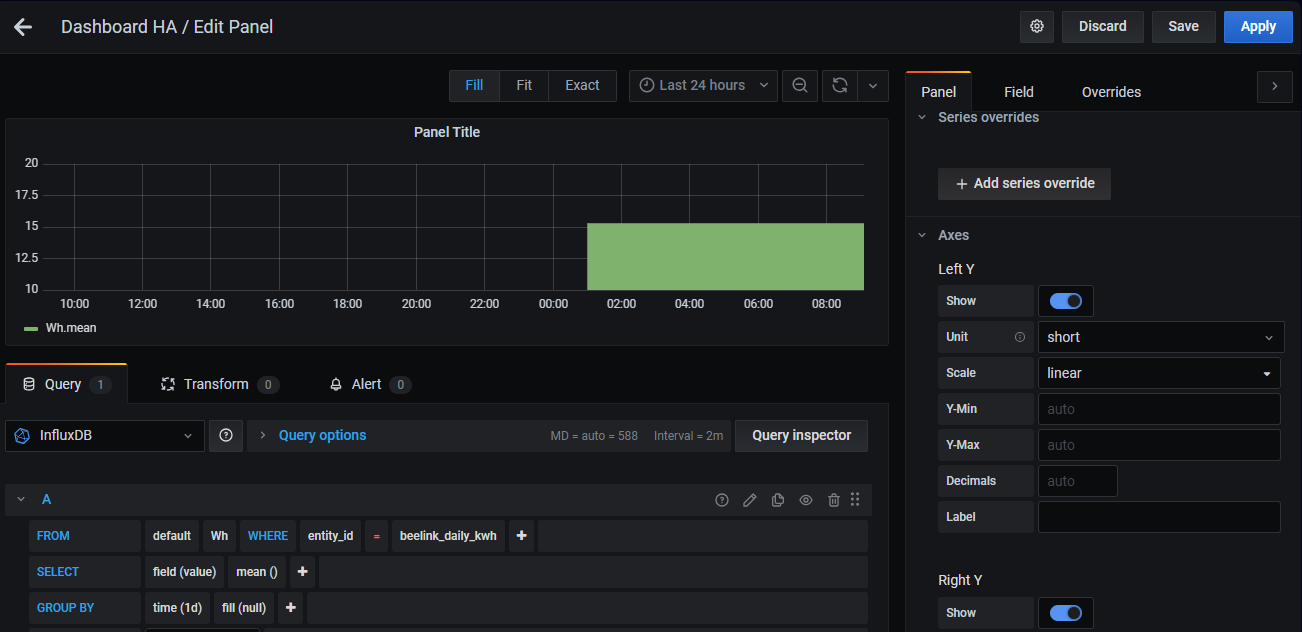
Task: Go back using the arrow in the top bar
Action: [x=22, y=26]
